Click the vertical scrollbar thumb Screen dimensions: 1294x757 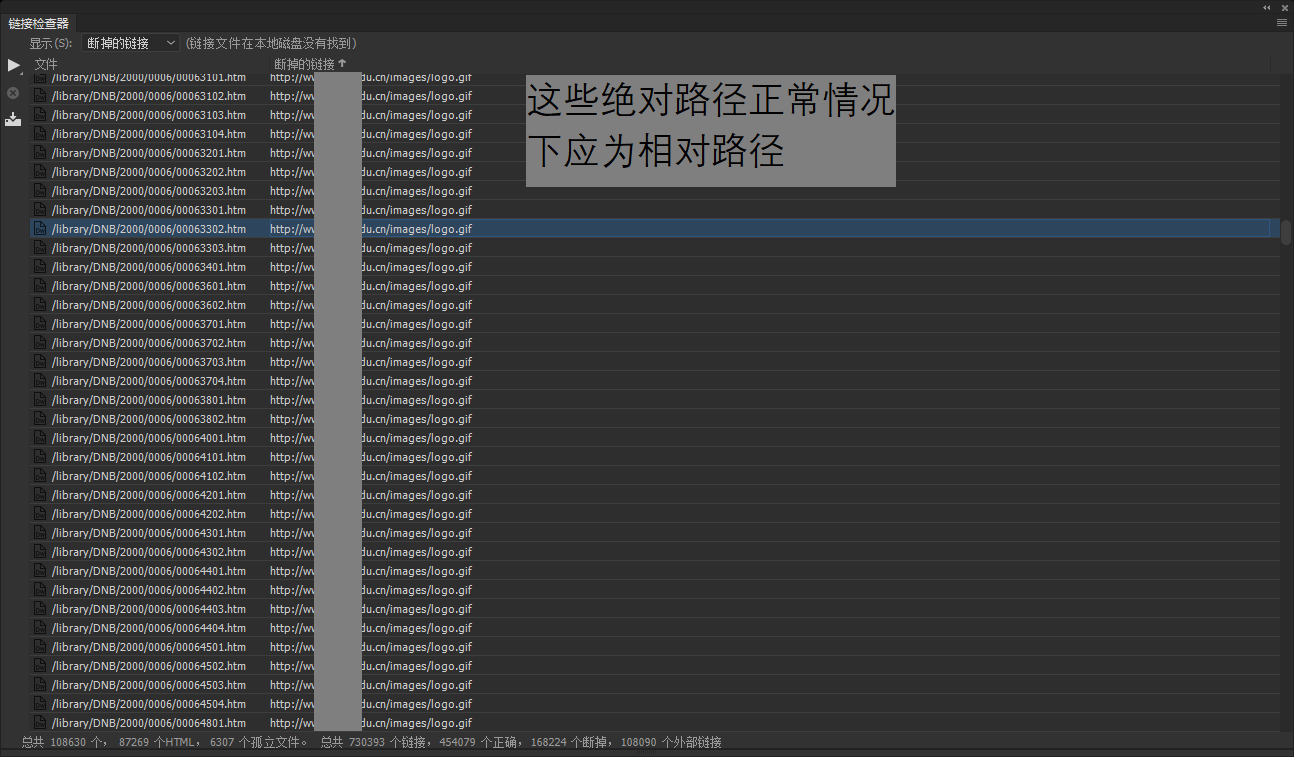tap(1286, 232)
